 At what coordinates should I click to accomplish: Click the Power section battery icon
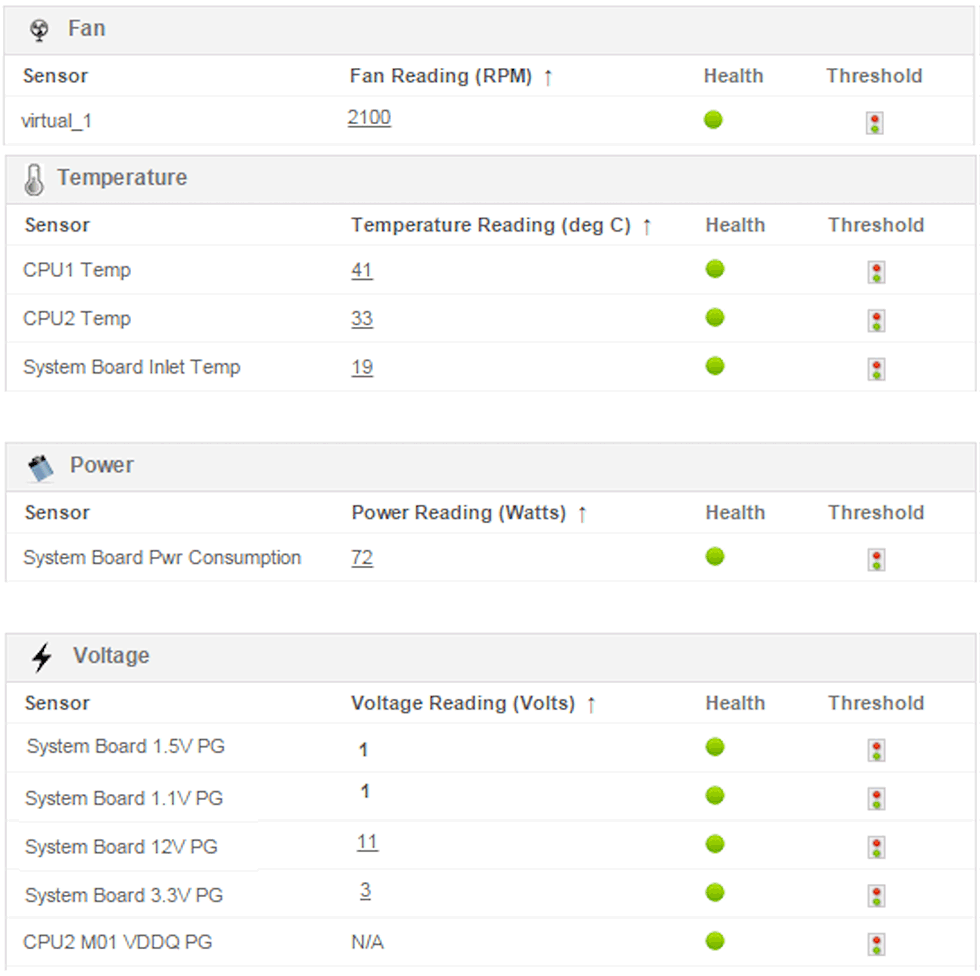(40, 467)
